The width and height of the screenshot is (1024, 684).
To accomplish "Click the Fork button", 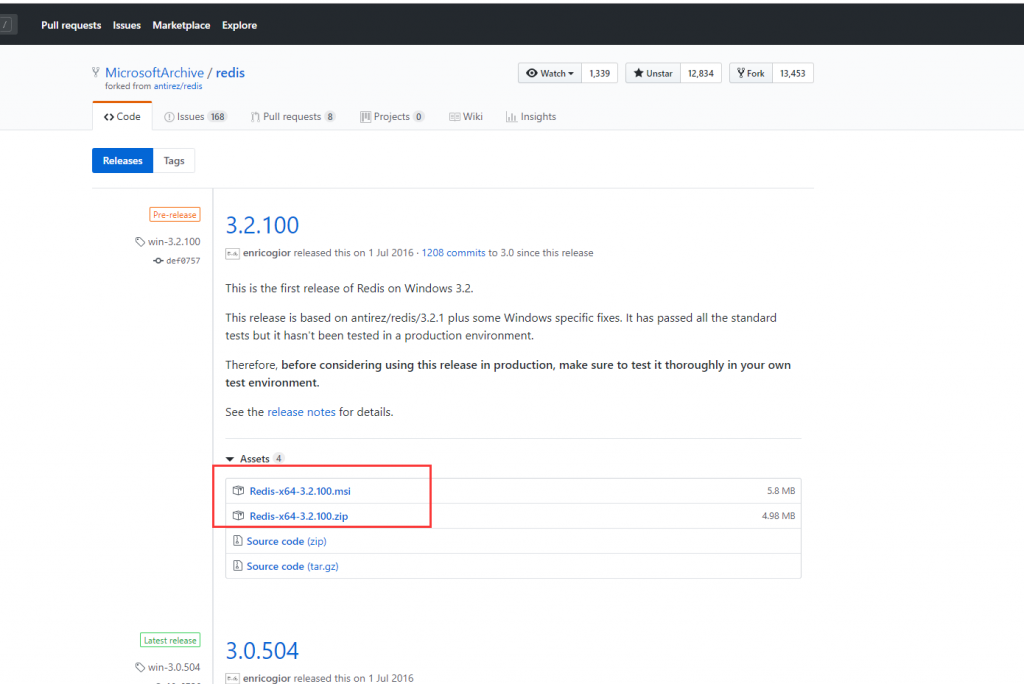I will 751,73.
